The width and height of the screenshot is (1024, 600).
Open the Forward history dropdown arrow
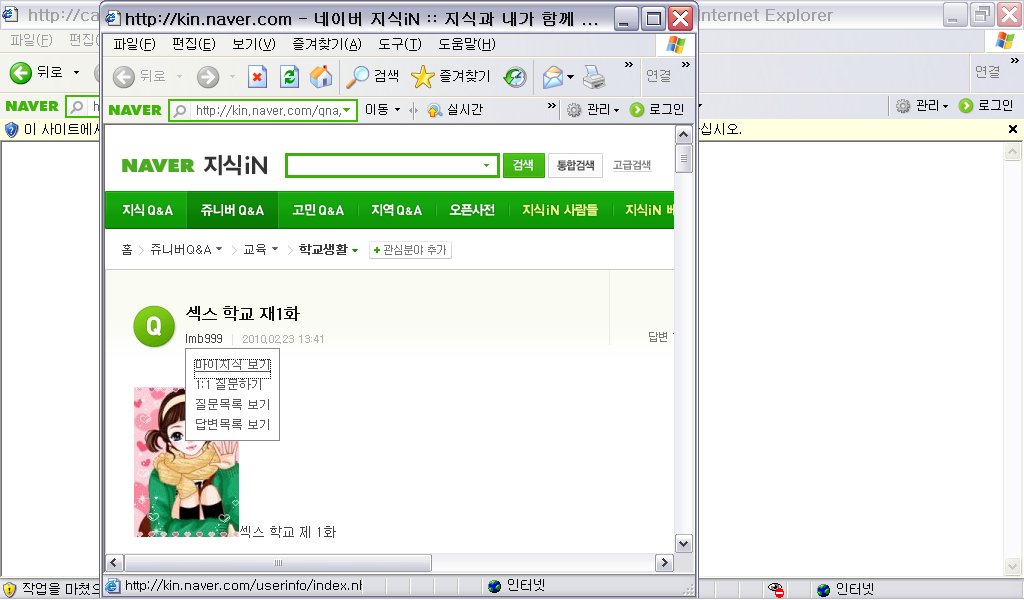pyautogui.click(x=232, y=77)
